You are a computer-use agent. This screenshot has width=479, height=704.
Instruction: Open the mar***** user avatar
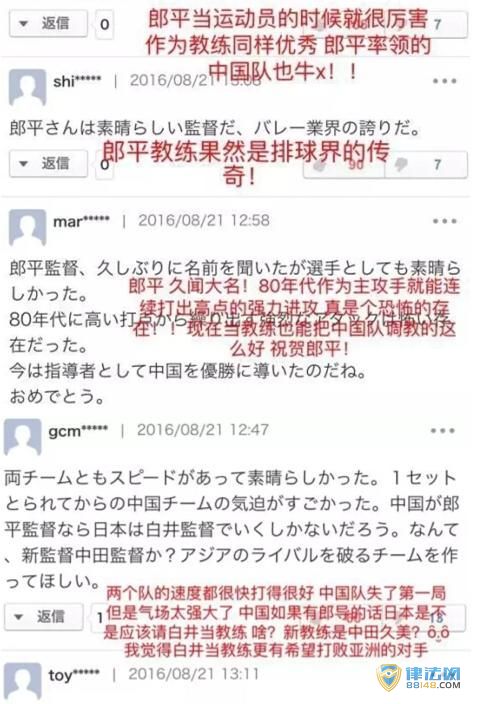click(27, 227)
